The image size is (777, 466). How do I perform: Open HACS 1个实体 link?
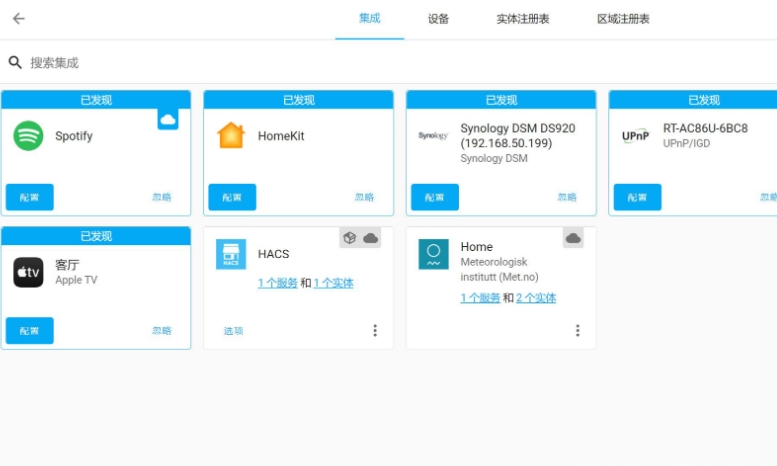tap(333, 283)
